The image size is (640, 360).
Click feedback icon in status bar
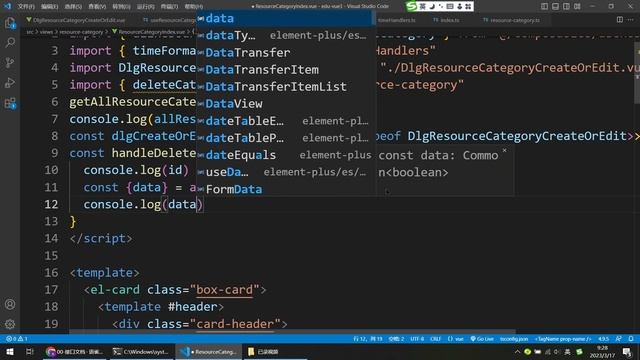click(619, 339)
